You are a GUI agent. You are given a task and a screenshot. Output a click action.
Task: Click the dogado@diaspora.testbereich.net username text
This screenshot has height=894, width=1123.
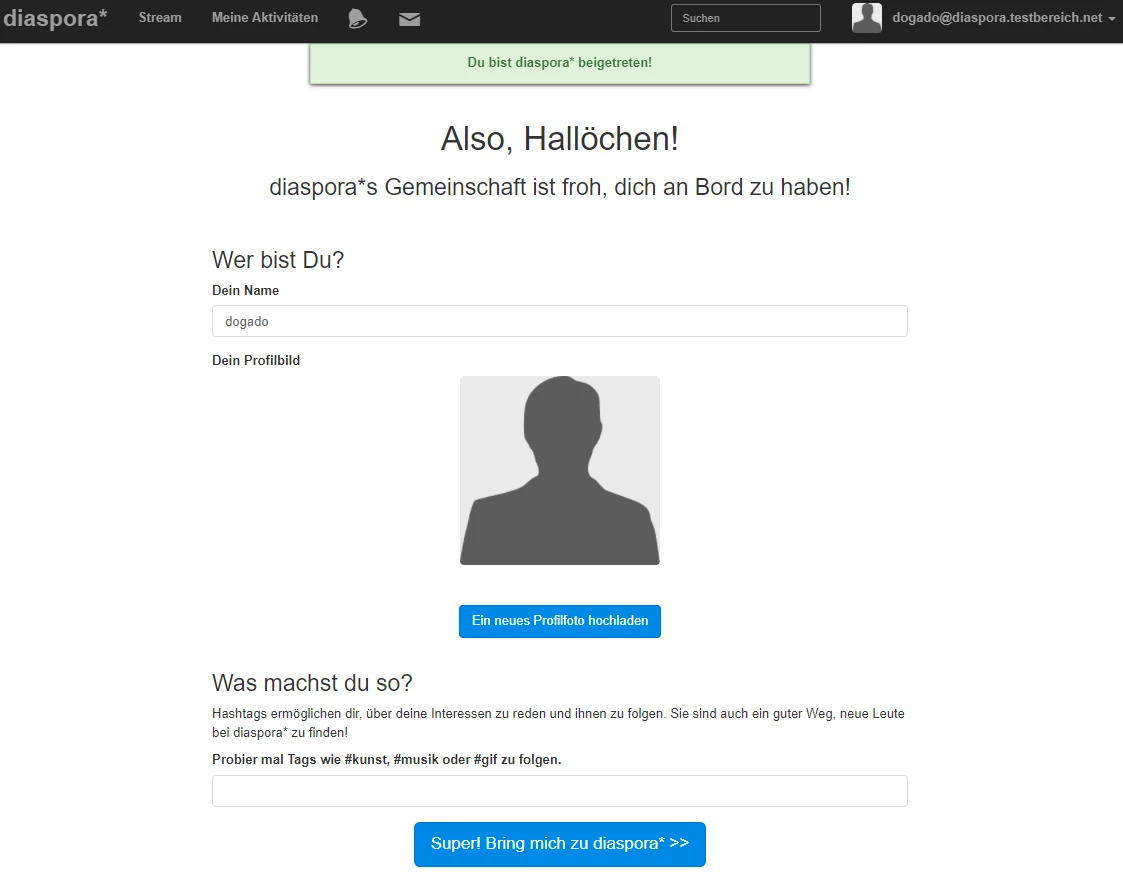click(996, 18)
